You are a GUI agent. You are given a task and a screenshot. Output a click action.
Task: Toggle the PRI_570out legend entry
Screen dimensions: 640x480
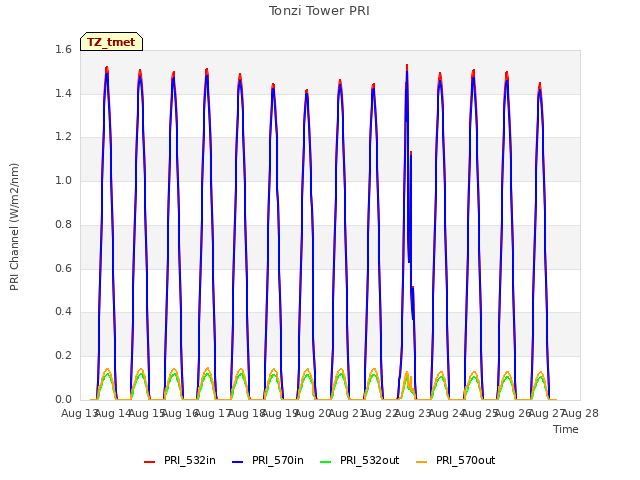456,460
